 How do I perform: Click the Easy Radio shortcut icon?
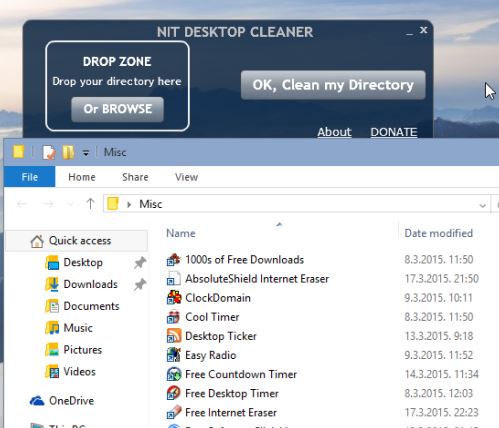[174, 355]
